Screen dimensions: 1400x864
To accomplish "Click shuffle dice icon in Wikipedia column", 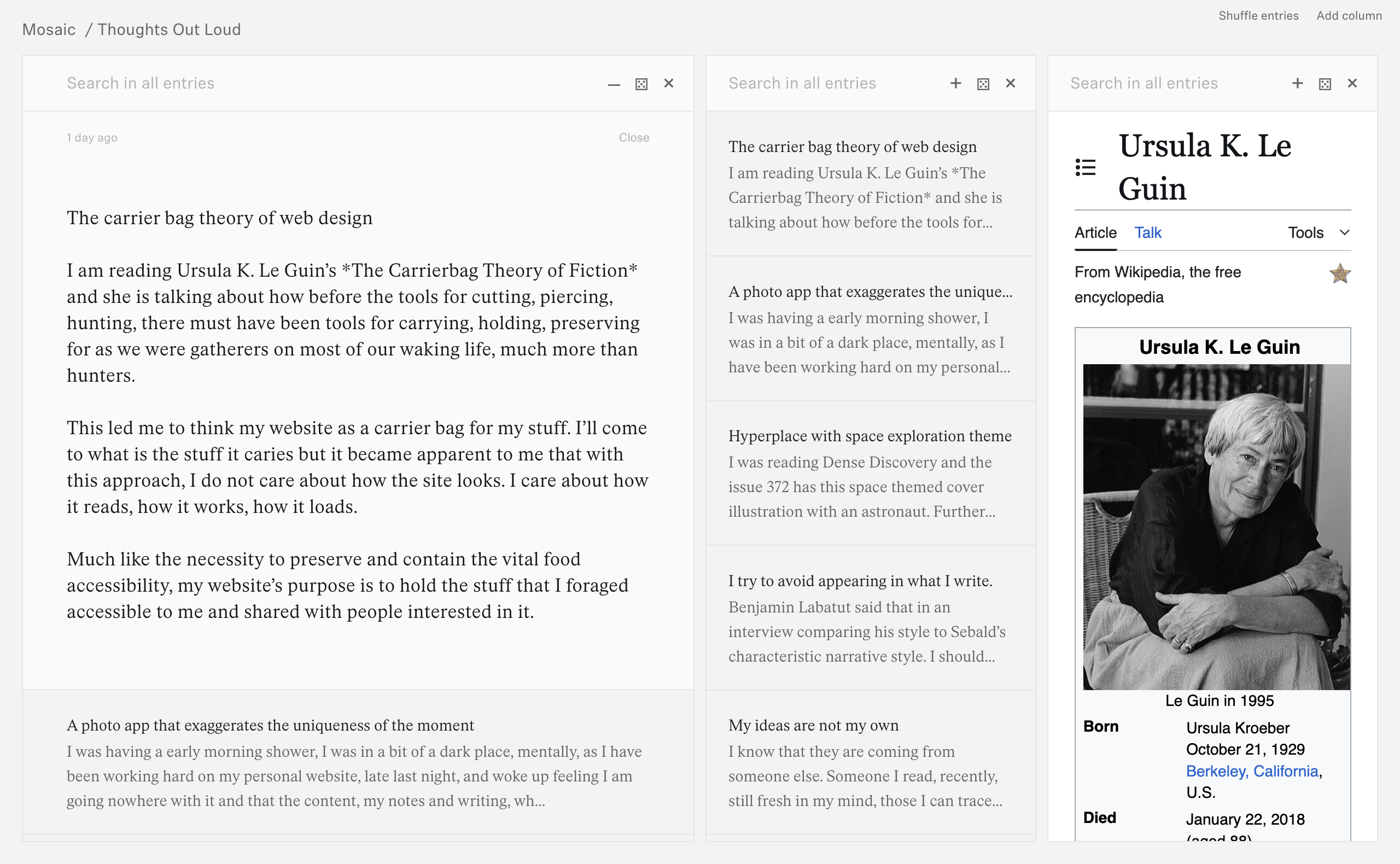I will 1325,84.
